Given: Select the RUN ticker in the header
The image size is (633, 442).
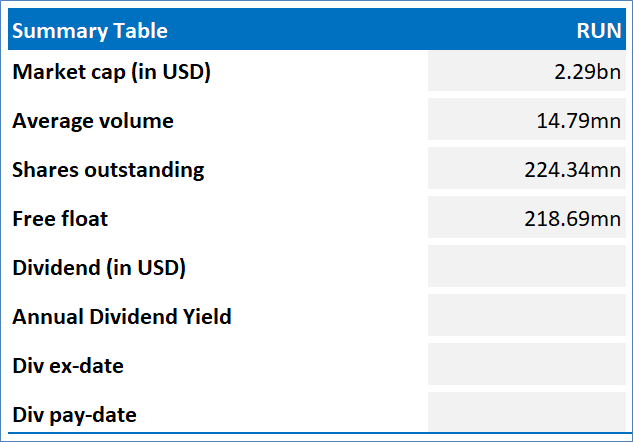Looking at the screenshot, I should click(599, 30).
